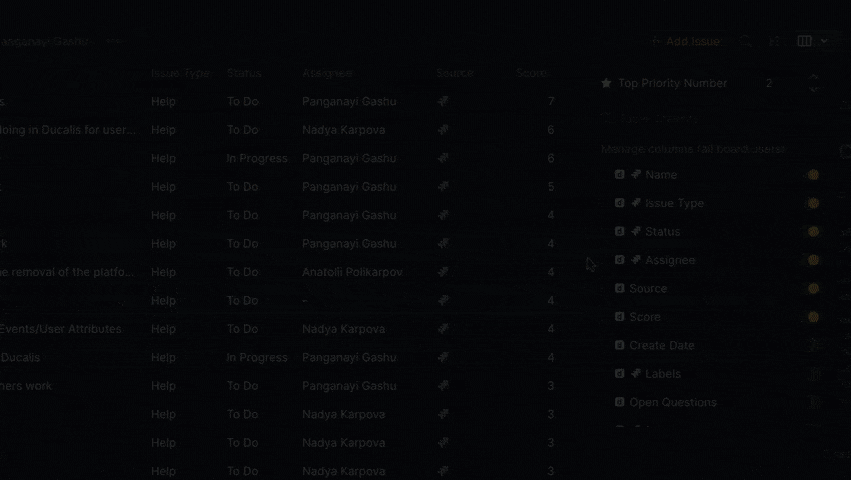The width and height of the screenshot is (851, 480).
Task: Sort by the Assignee column header
Action: (x=327, y=73)
